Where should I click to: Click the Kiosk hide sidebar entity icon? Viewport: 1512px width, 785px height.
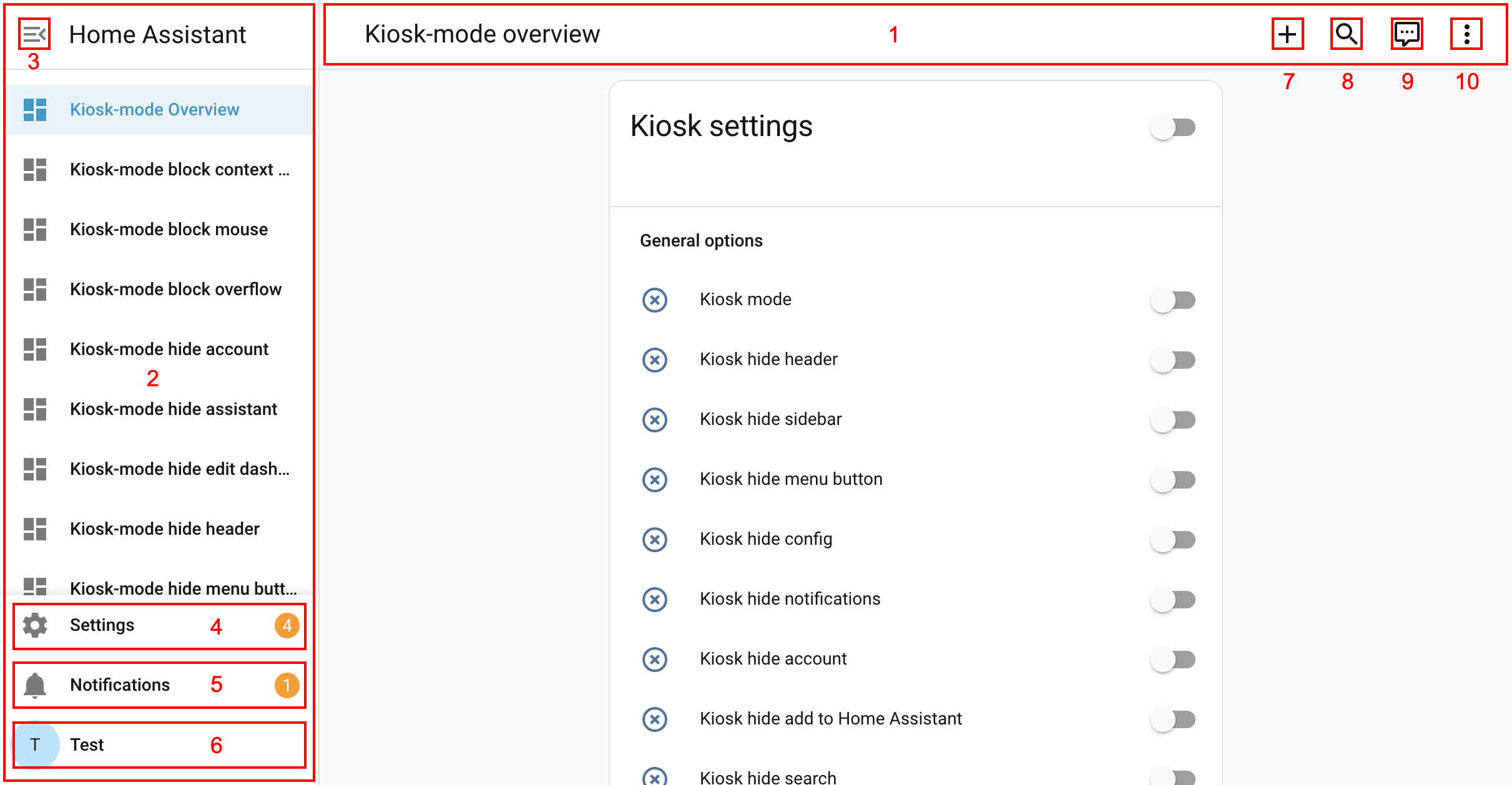coord(655,420)
